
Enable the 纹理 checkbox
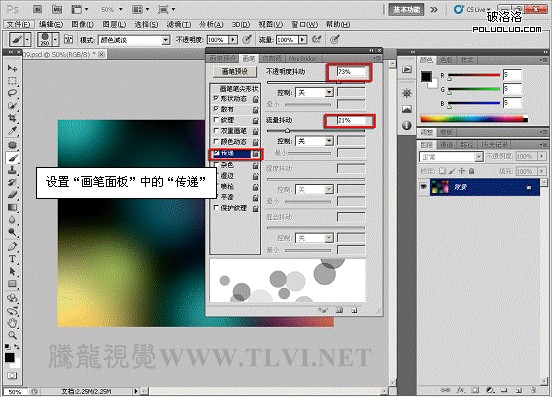[x=216, y=120]
